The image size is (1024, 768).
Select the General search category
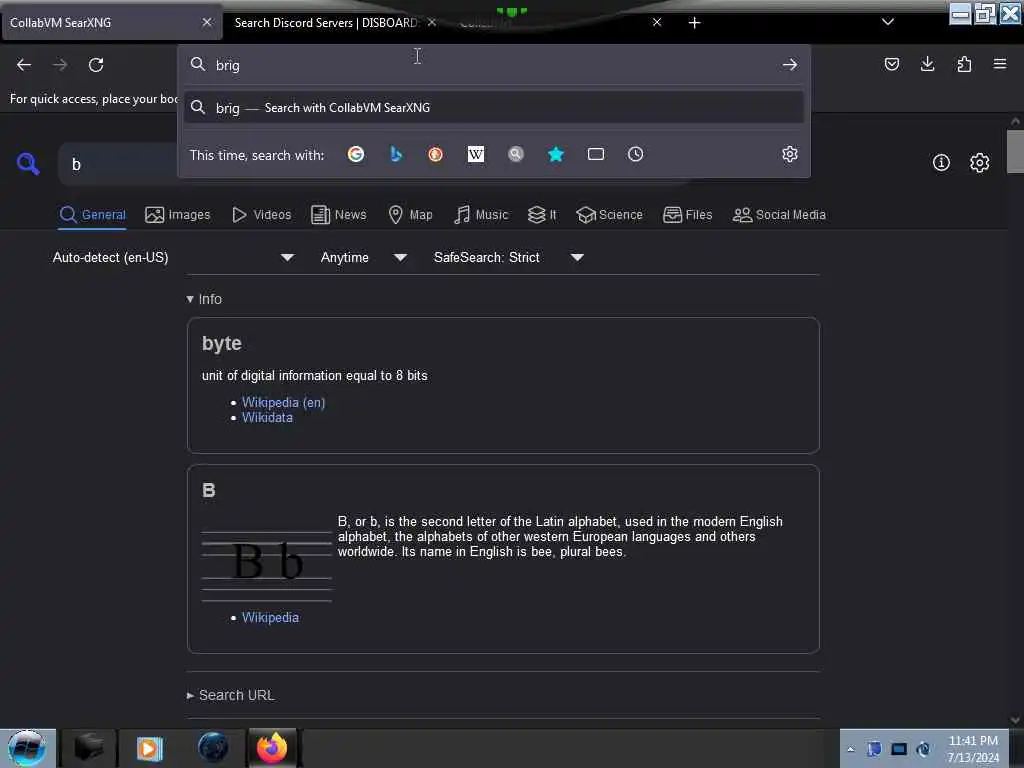click(x=92, y=215)
